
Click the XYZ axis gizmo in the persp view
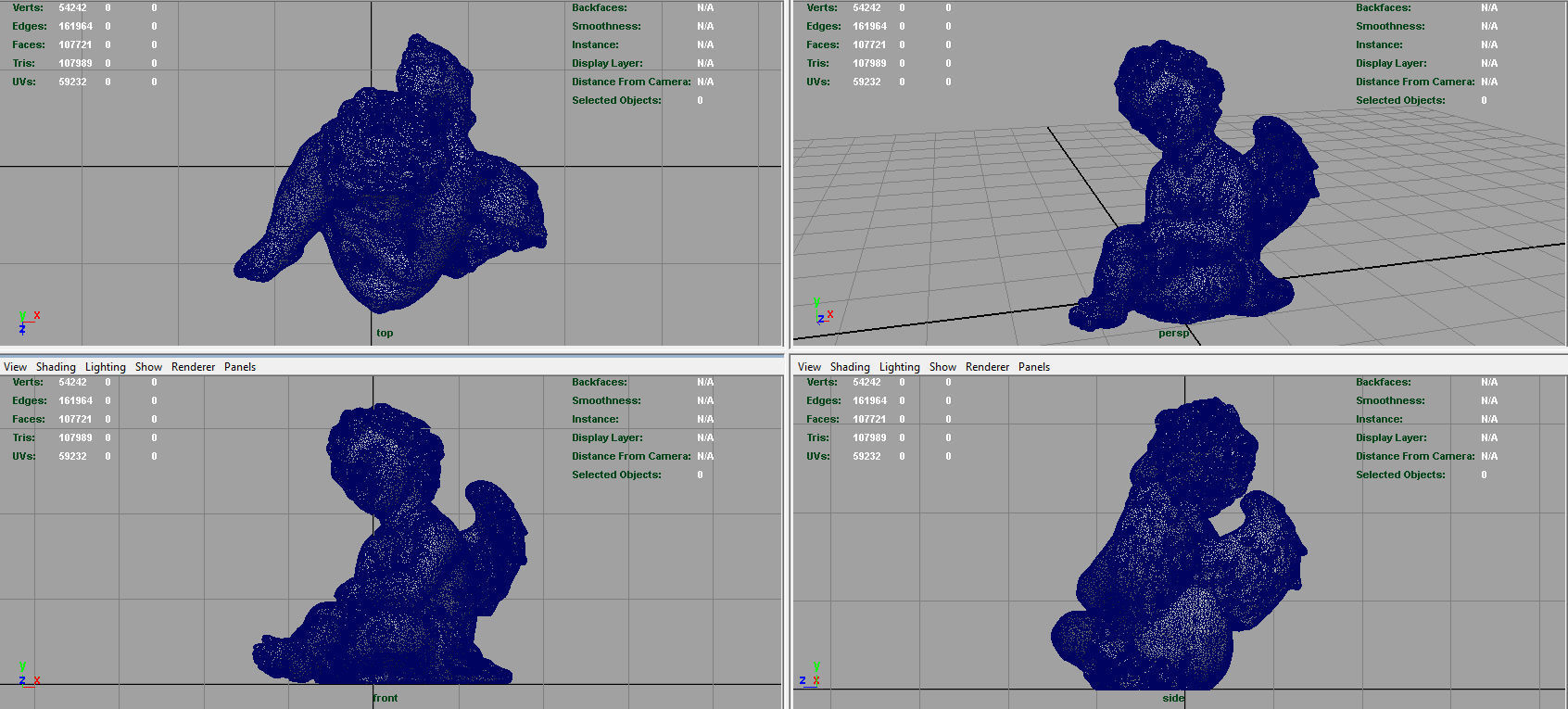(x=823, y=312)
